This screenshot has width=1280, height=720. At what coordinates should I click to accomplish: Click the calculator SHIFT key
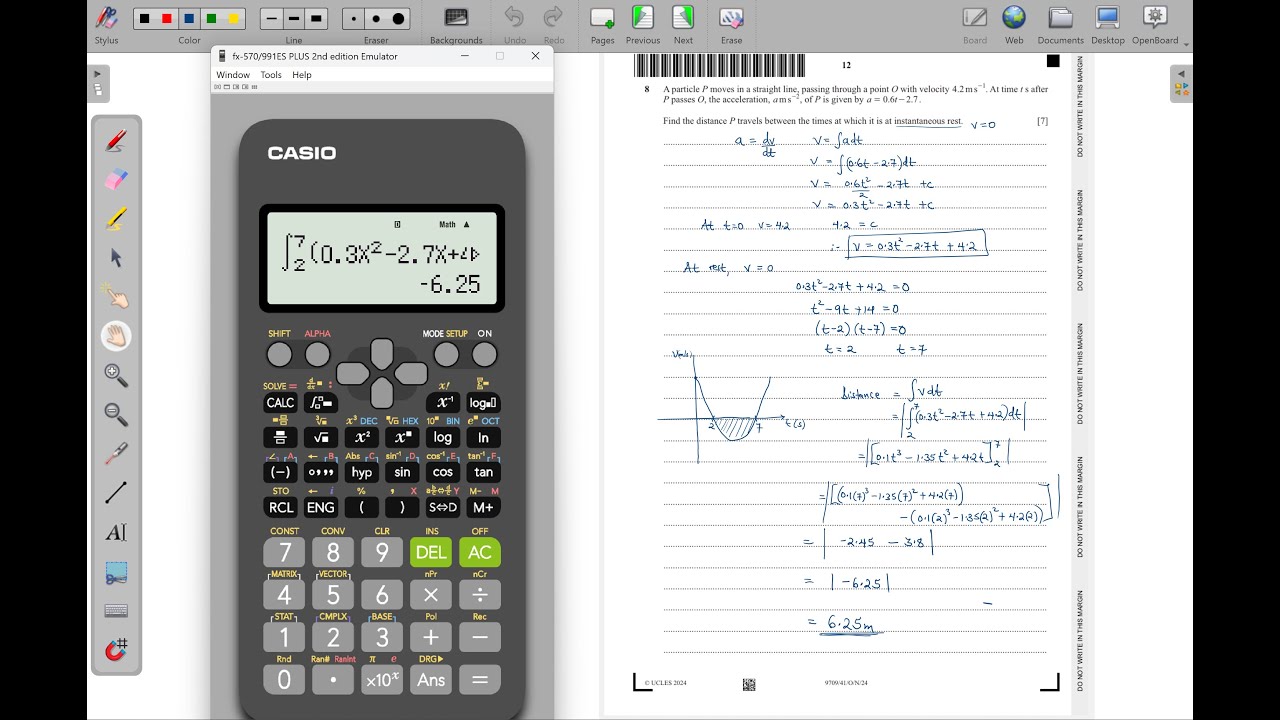click(279, 354)
